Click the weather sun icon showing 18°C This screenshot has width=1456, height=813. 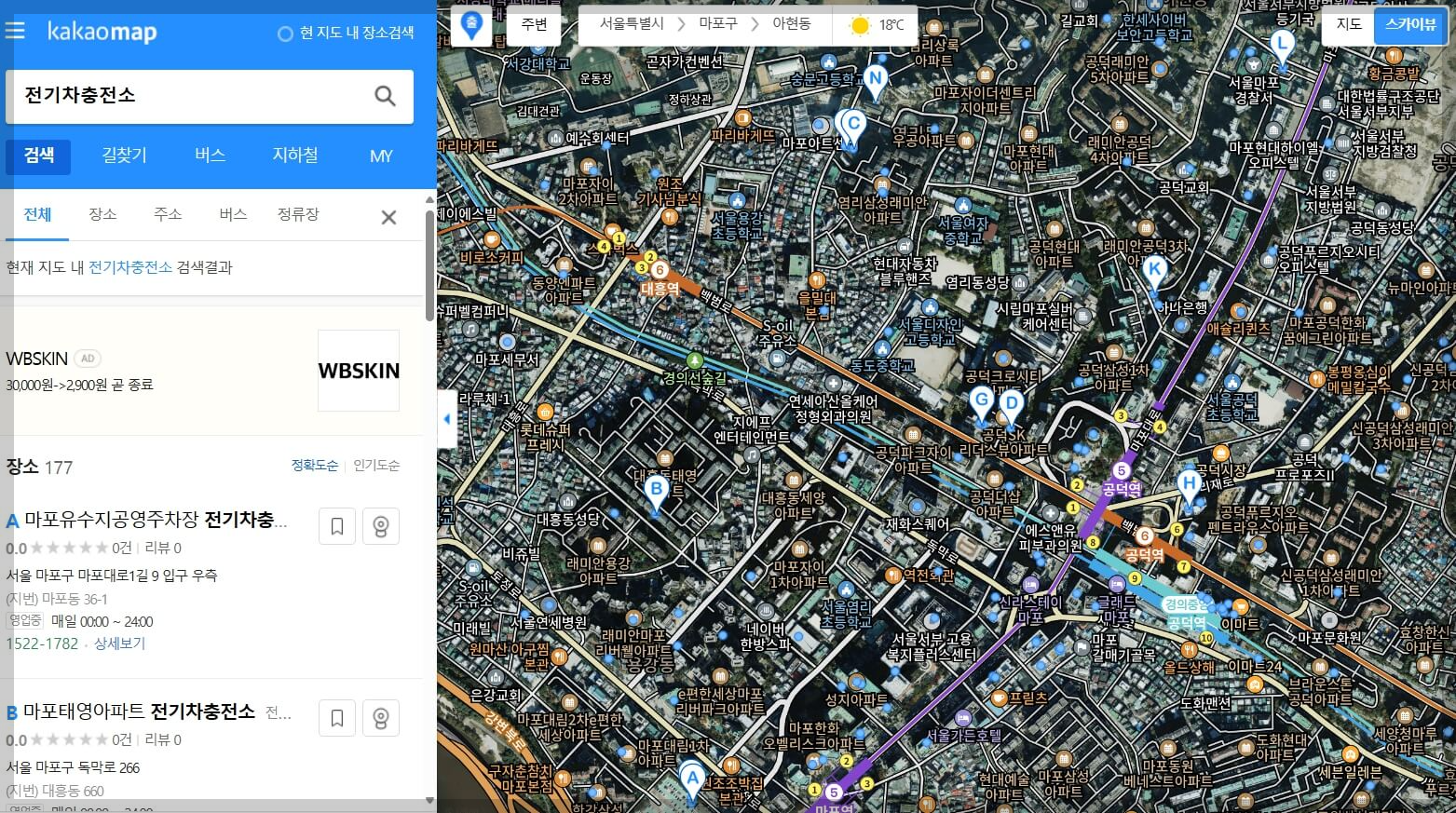(860, 25)
